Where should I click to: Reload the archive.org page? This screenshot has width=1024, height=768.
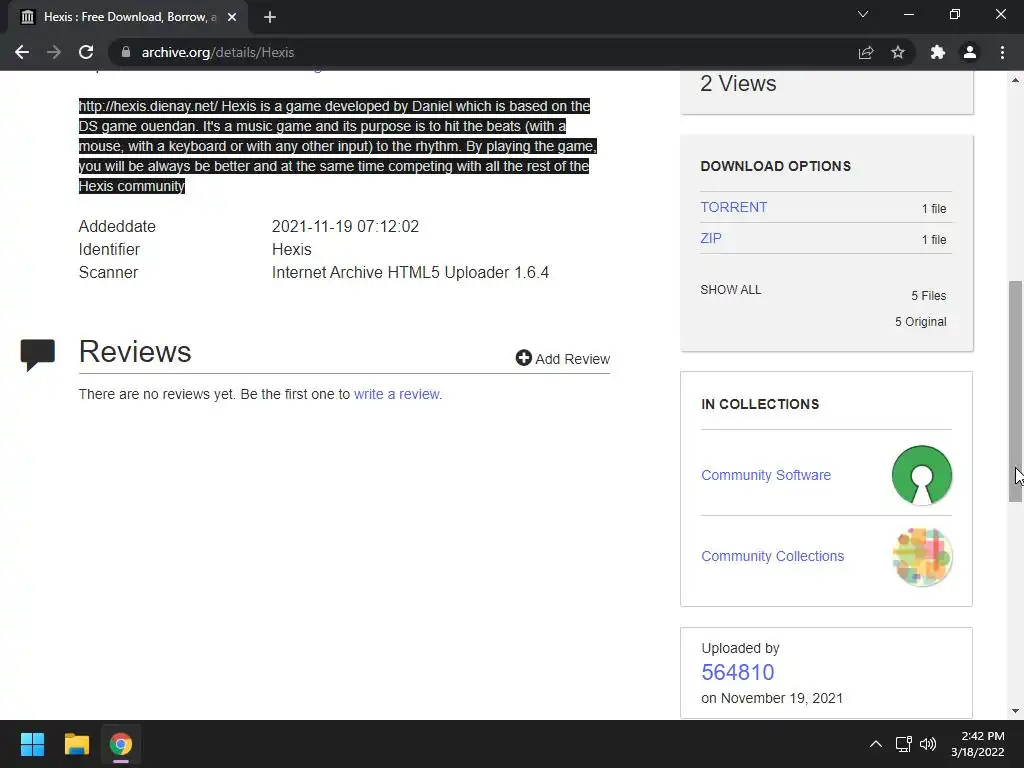[x=86, y=52]
